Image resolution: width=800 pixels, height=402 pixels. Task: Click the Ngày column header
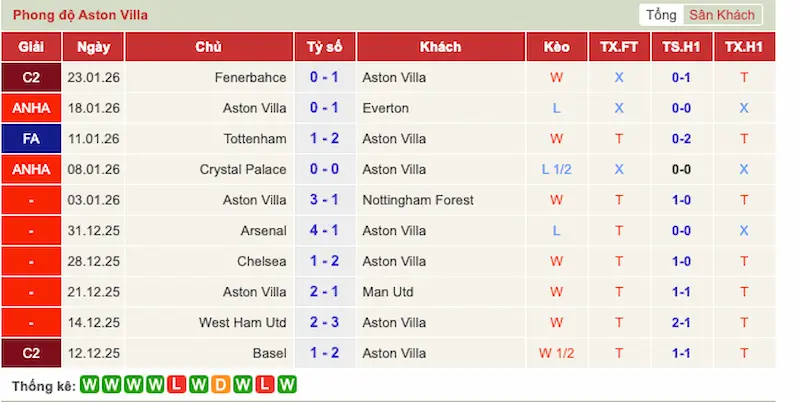(93, 47)
